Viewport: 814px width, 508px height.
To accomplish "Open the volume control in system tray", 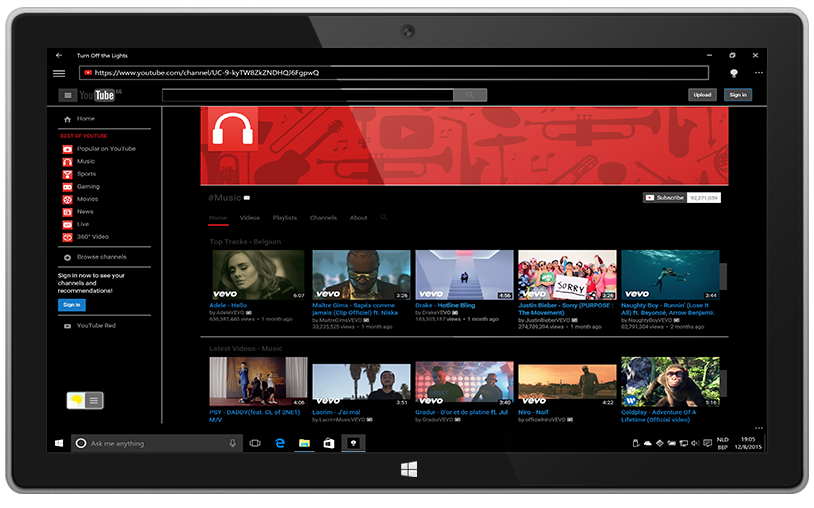I will pos(695,443).
